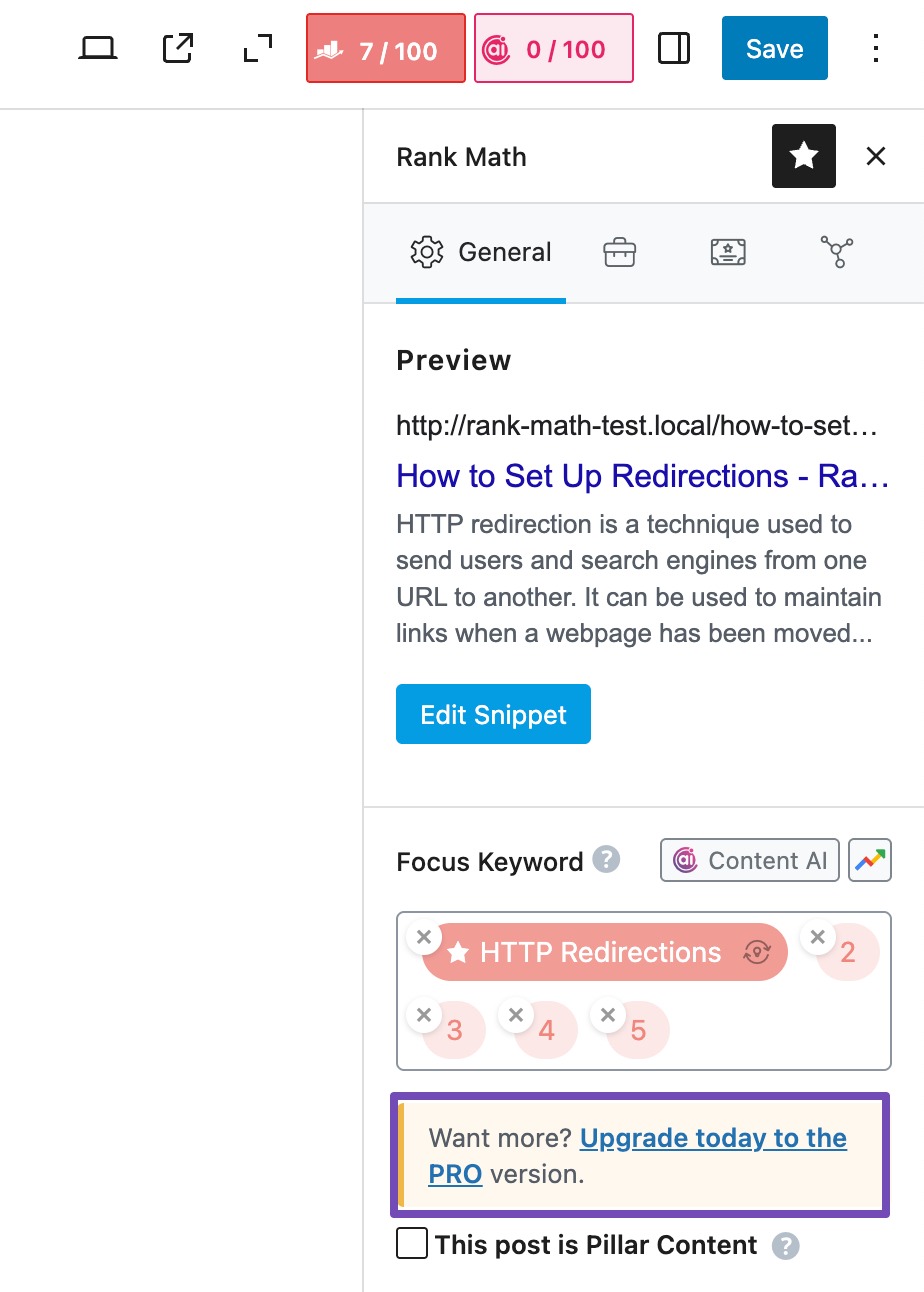924x1292 pixels.
Task: Unpin Rank Math star from toolbar
Action: [803, 156]
